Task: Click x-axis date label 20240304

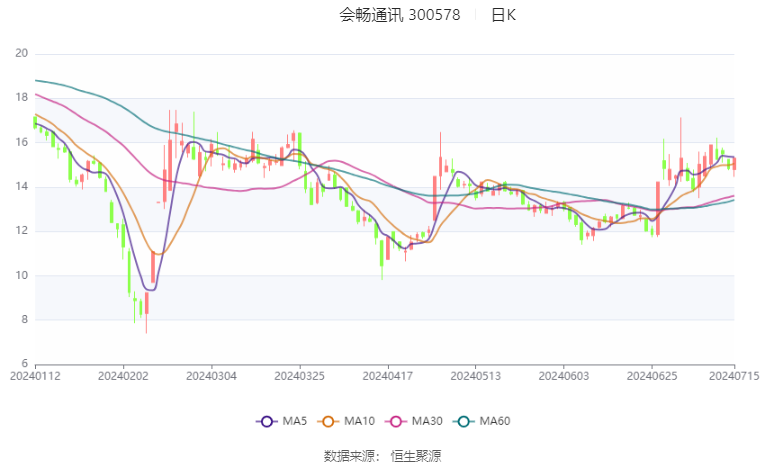Action: point(212,376)
